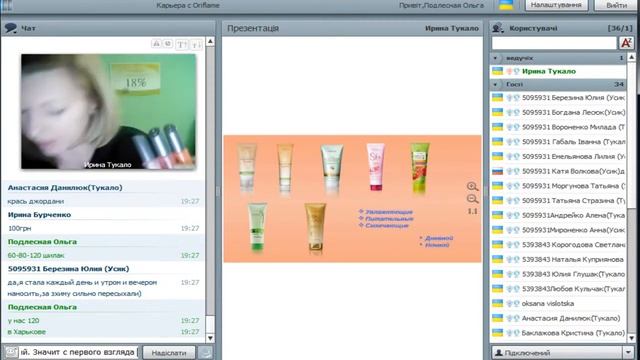Zoom out of the presentation slide
This screenshot has width=640, height=360.
click(x=472, y=199)
